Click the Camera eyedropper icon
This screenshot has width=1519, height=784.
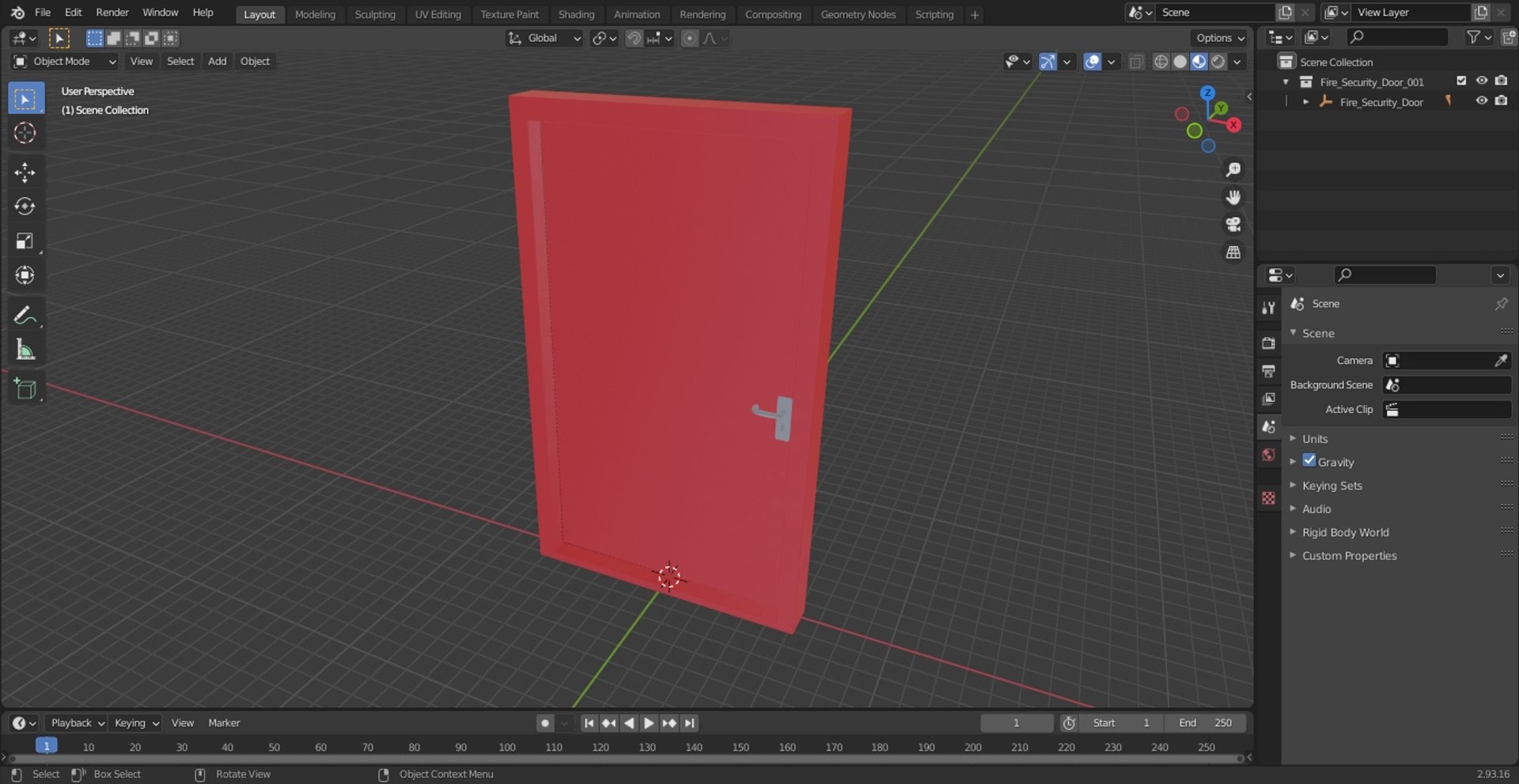1501,361
